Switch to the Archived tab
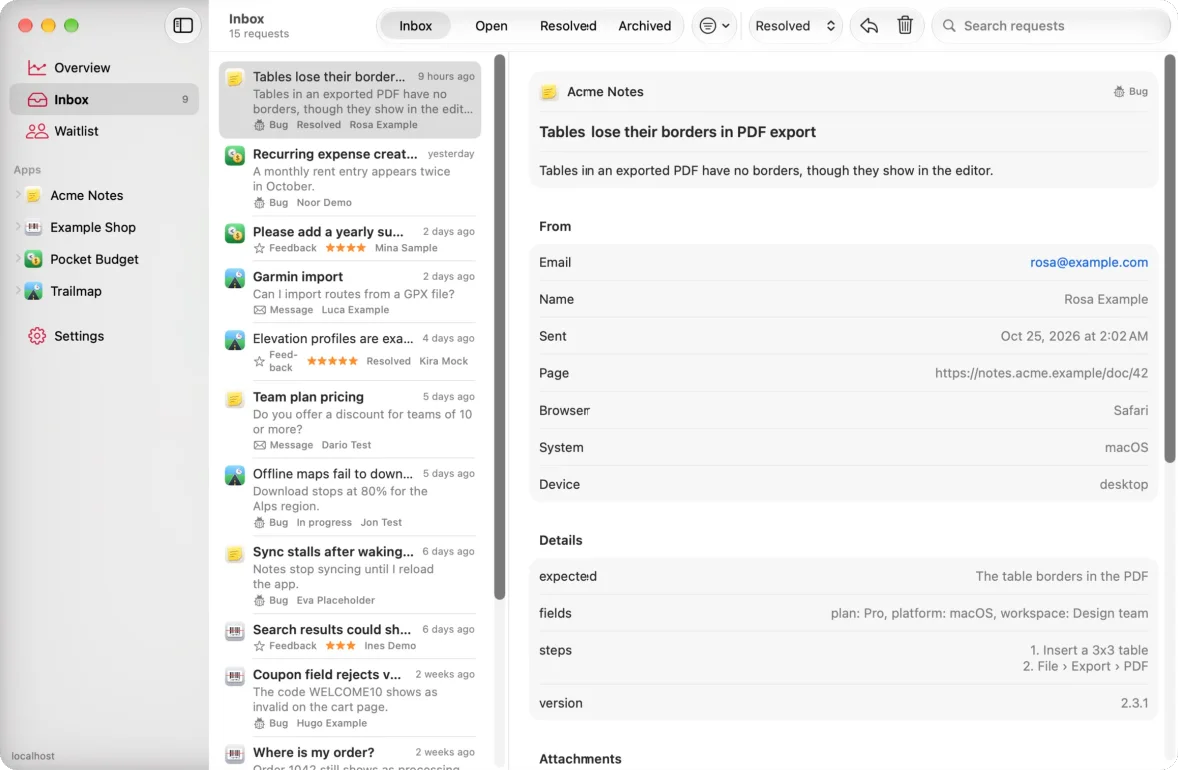This screenshot has height=770, width=1178. (x=644, y=26)
